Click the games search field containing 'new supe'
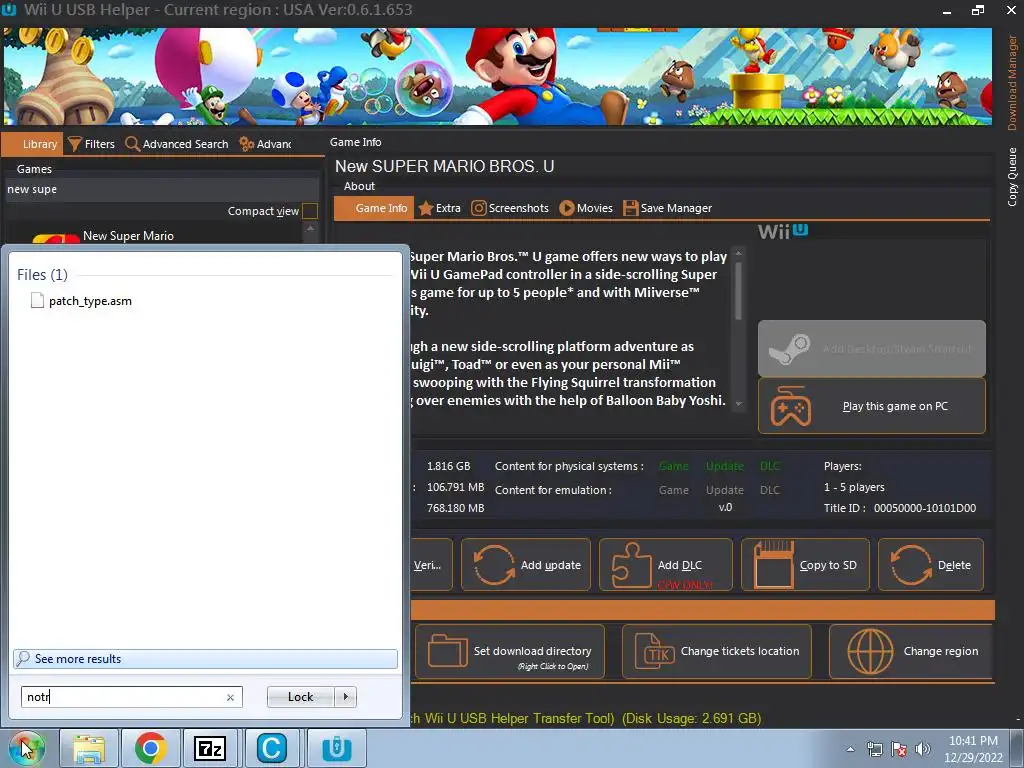 pyautogui.click(x=161, y=189)
